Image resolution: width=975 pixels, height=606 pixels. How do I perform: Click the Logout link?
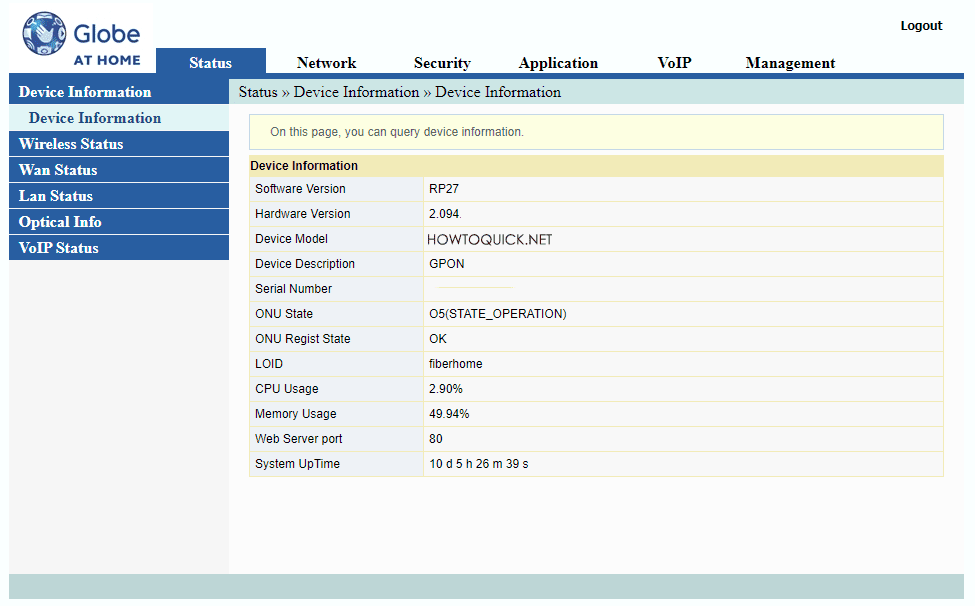[920, 25]
